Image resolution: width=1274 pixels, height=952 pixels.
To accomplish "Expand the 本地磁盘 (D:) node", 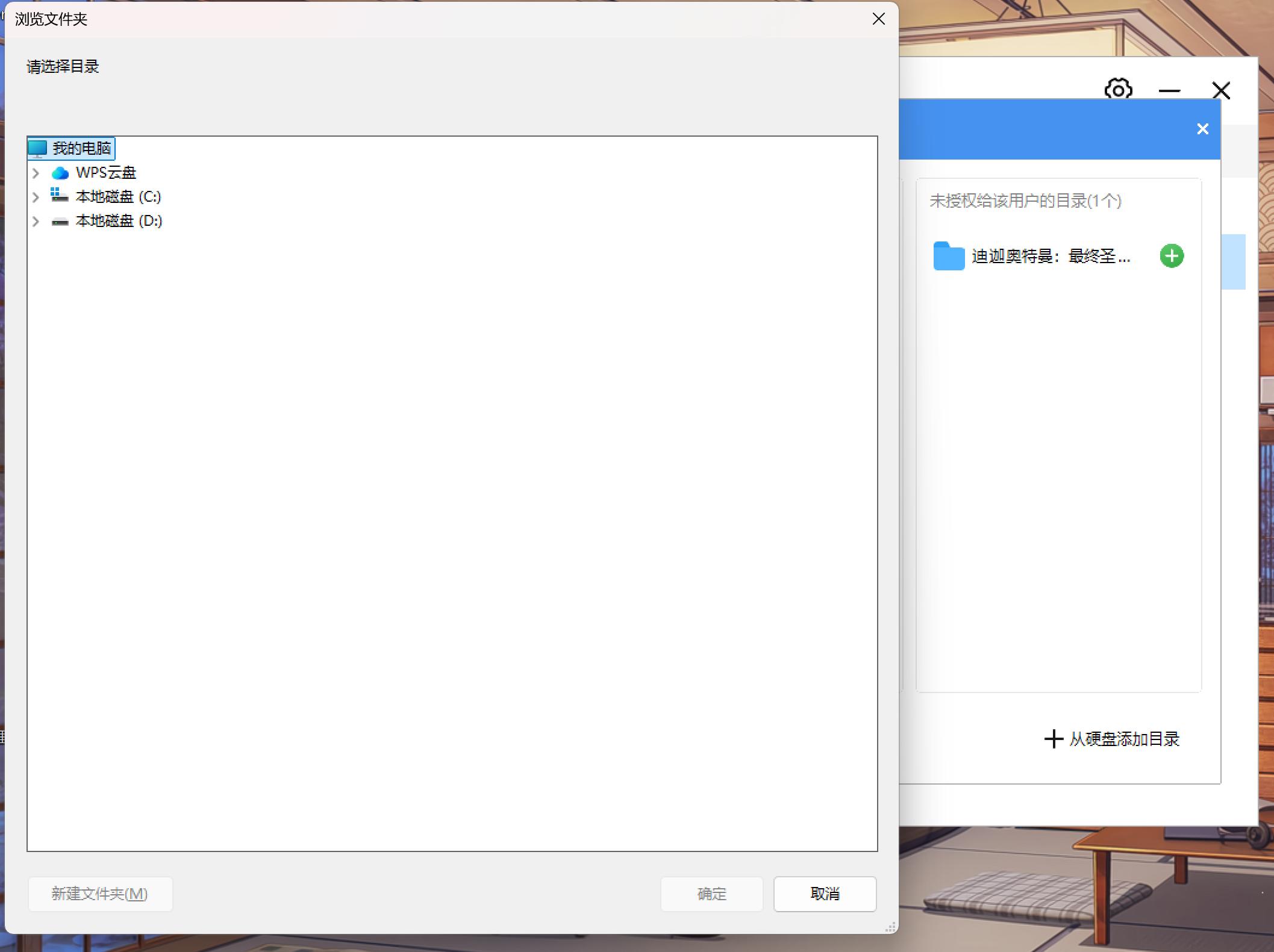I will click(36, 222).
